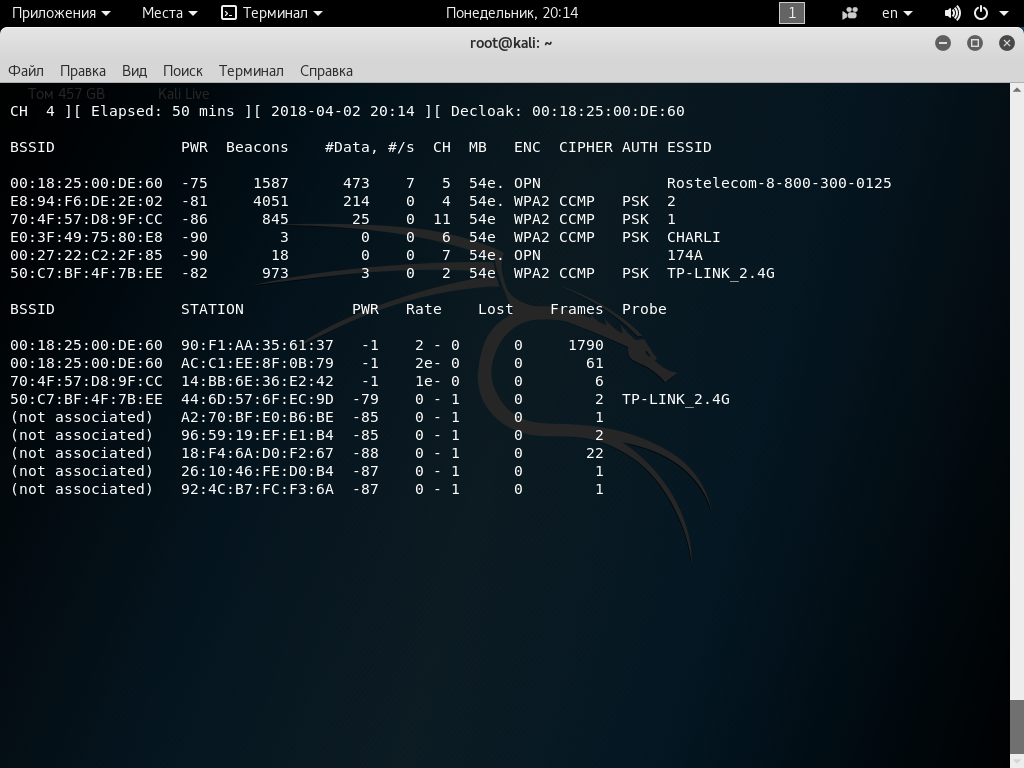Viewport: 1024px width, 768px height.
Task: Click the video recording indicator icon
Action: [850, 13]
